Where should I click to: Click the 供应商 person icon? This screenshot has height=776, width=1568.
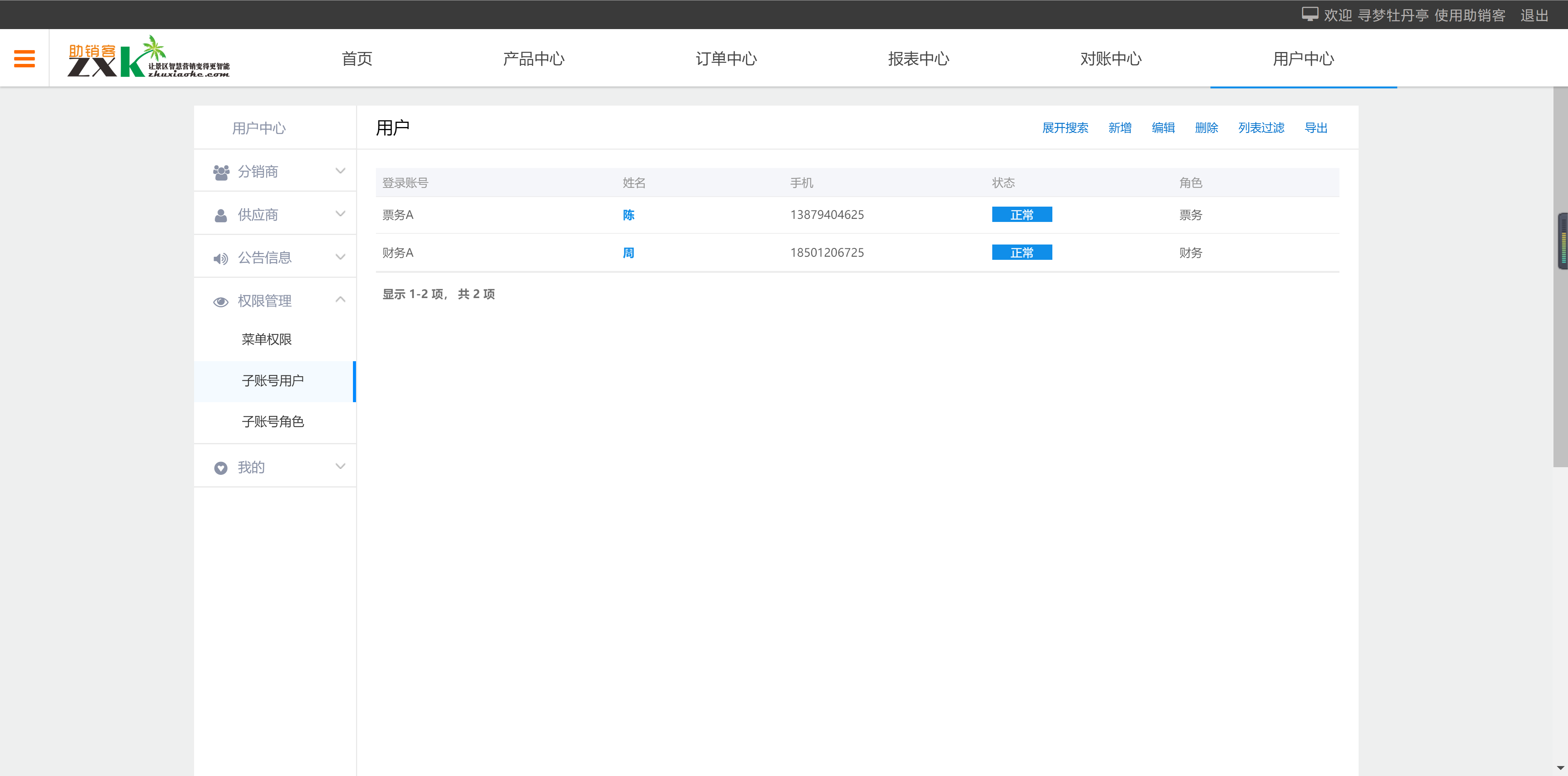[x=221, y=215]
